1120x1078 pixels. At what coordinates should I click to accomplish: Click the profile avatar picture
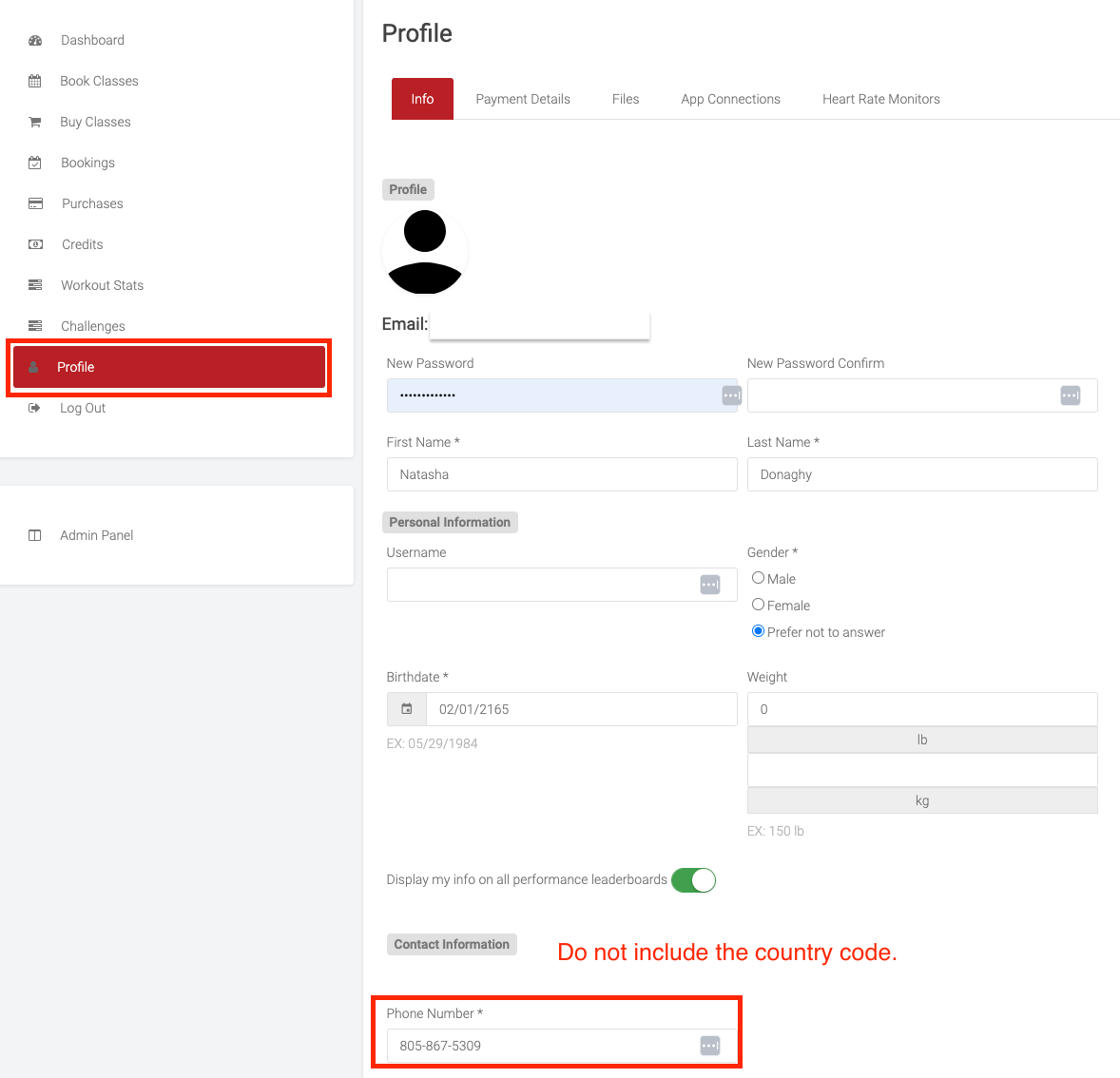pos(425,252)
